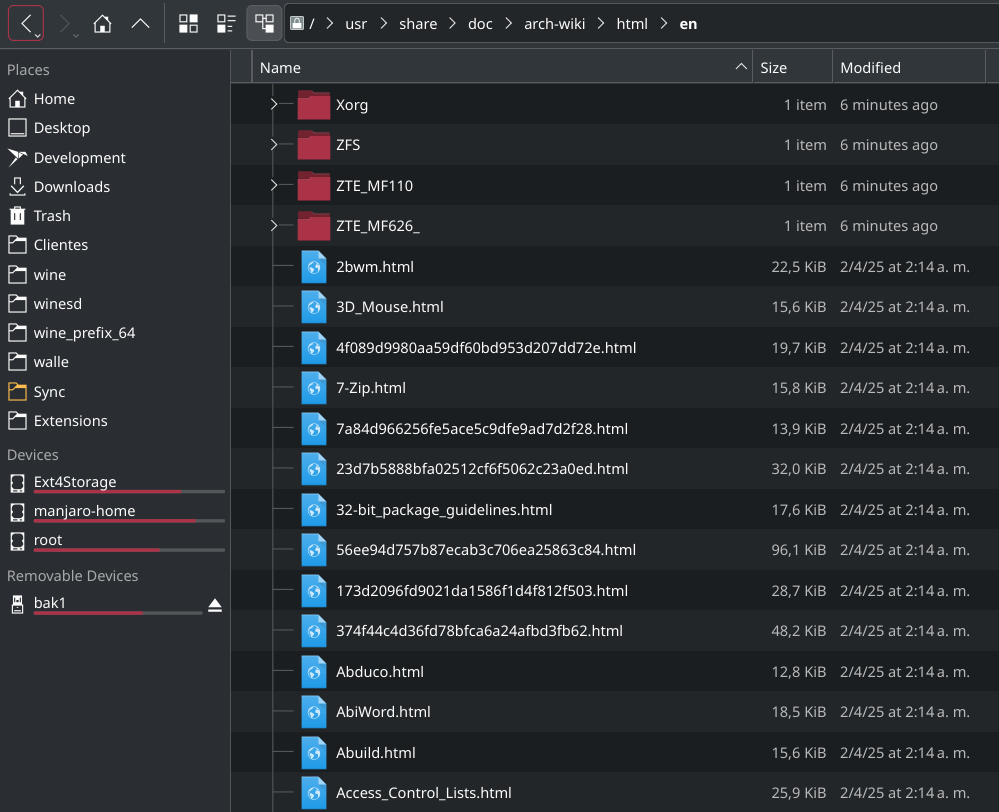The width and height of the screenshot is (999, 812).
Task: Select file 7a84d966256fe5ace5c9dfe9ad7d2f28.html
Action: pyautogui.click(x=482, y=429)
